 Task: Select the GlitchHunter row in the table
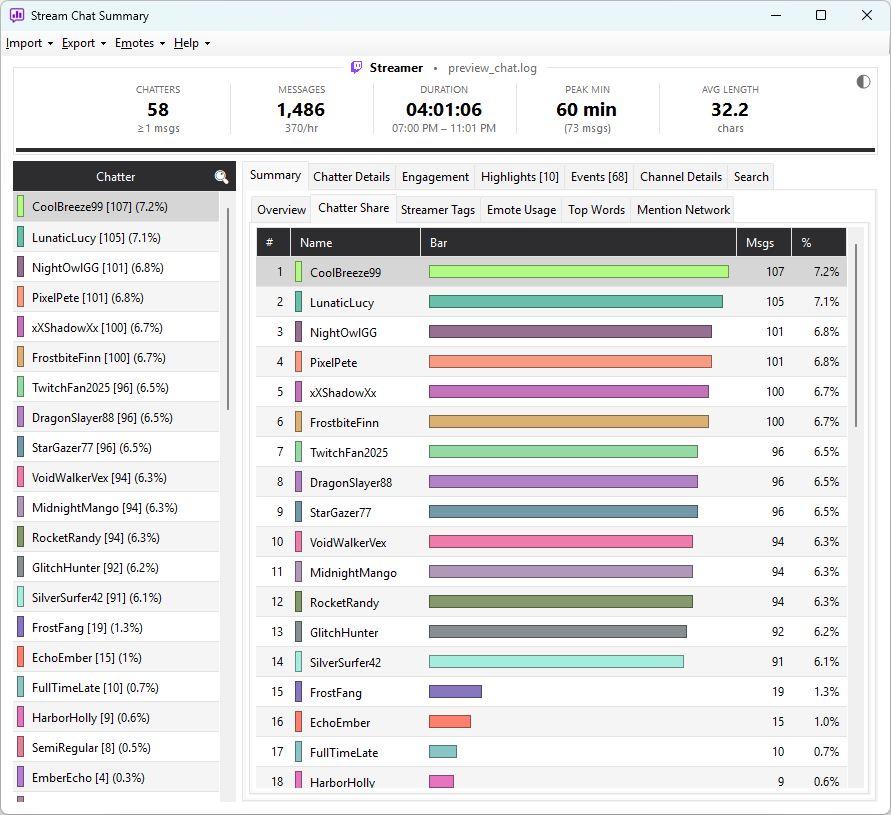(551, 632)
